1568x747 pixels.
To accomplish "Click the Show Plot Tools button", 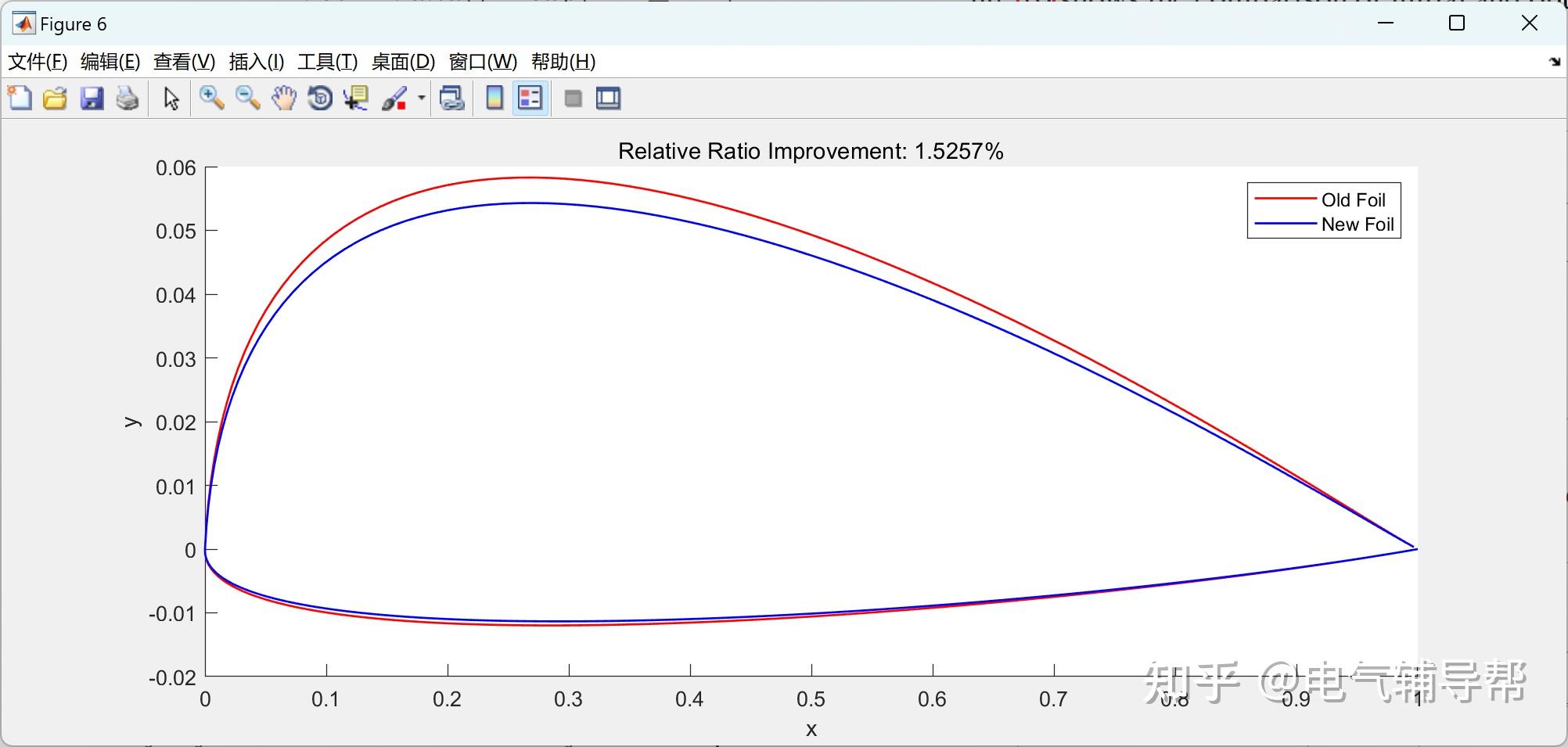I will coord(608,99).
